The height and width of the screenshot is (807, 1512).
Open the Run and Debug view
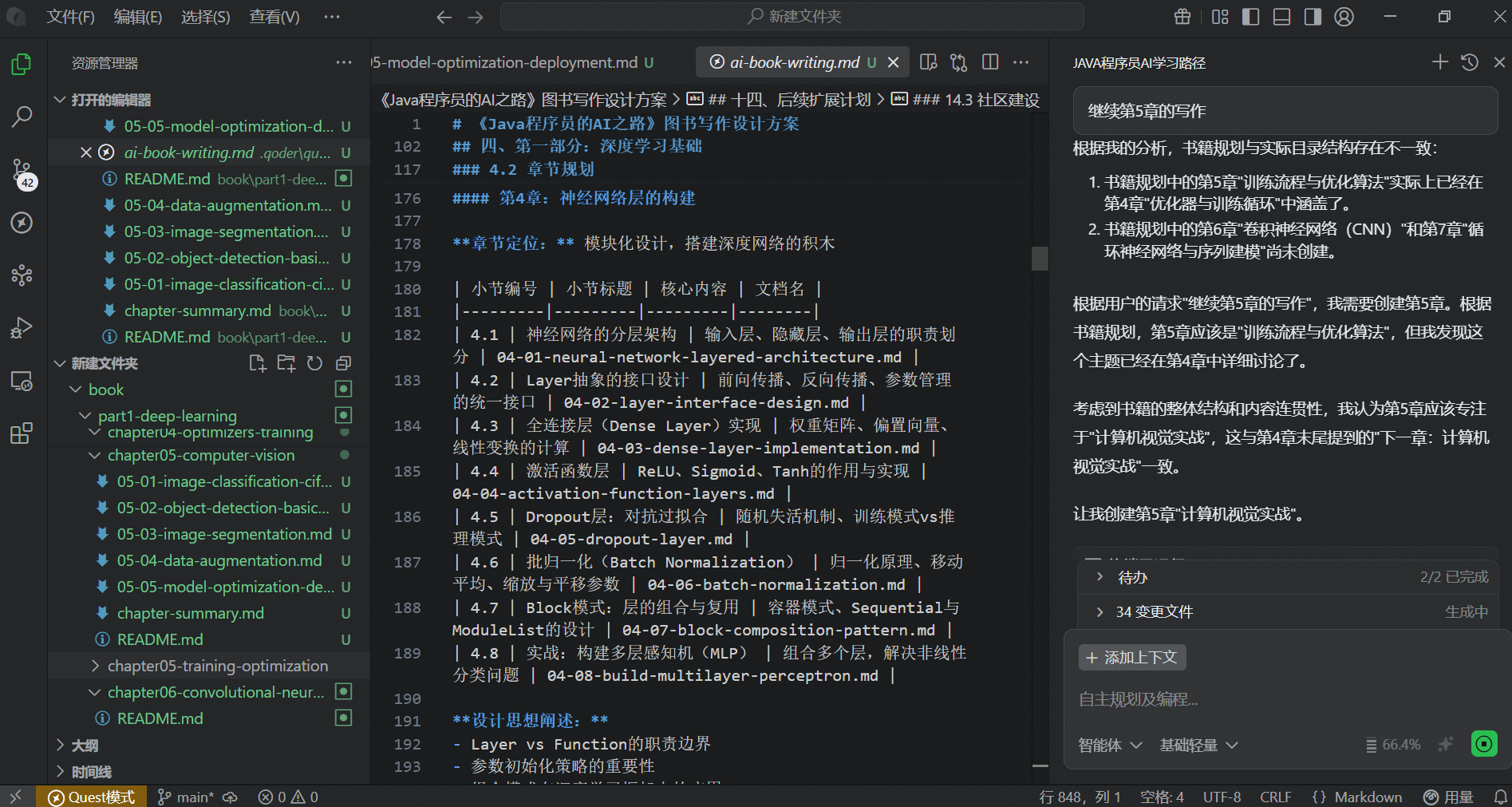(22, 327)
